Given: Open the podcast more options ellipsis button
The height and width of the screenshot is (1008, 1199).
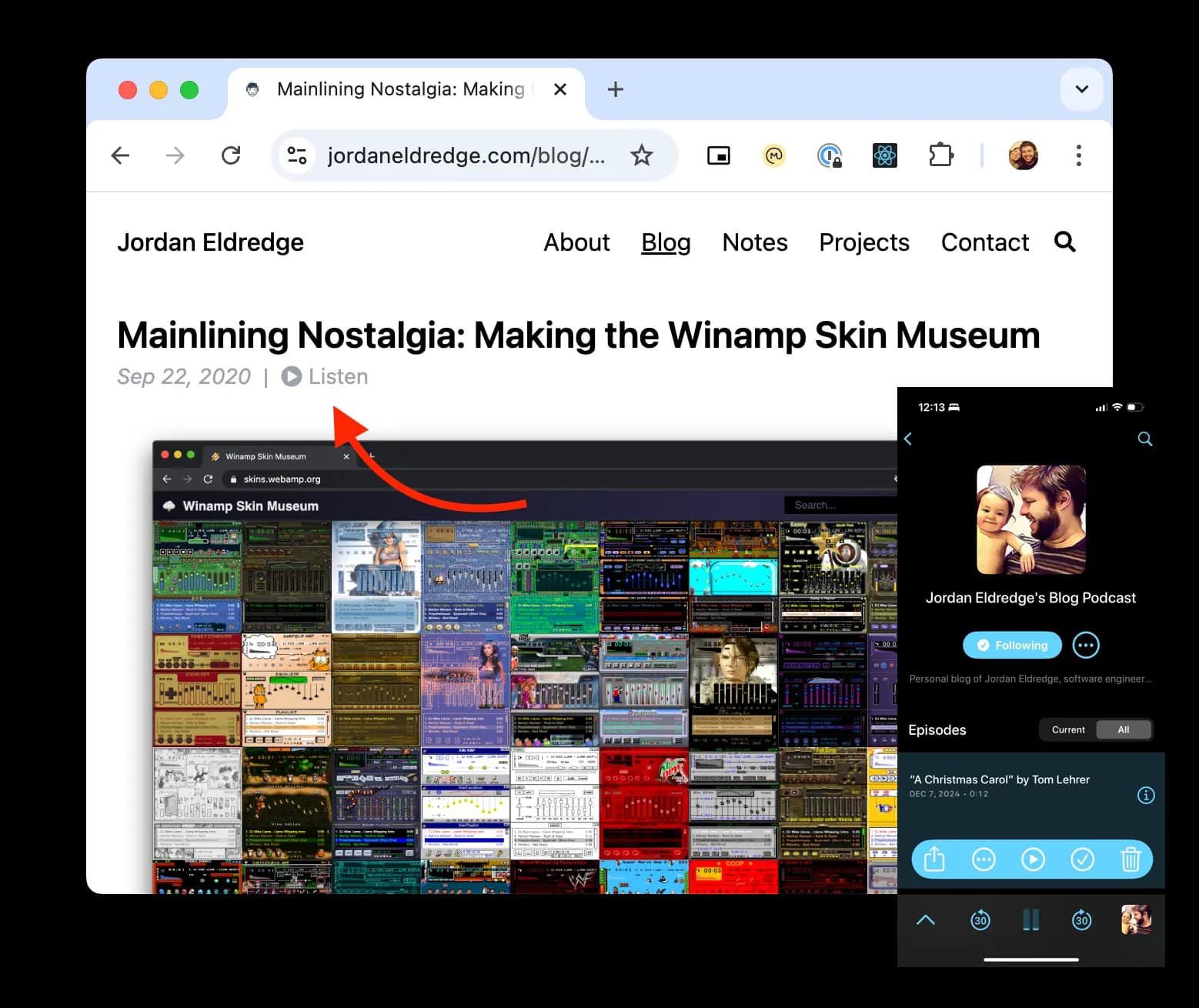Looking at the screenshot, I should [1085, 645].
